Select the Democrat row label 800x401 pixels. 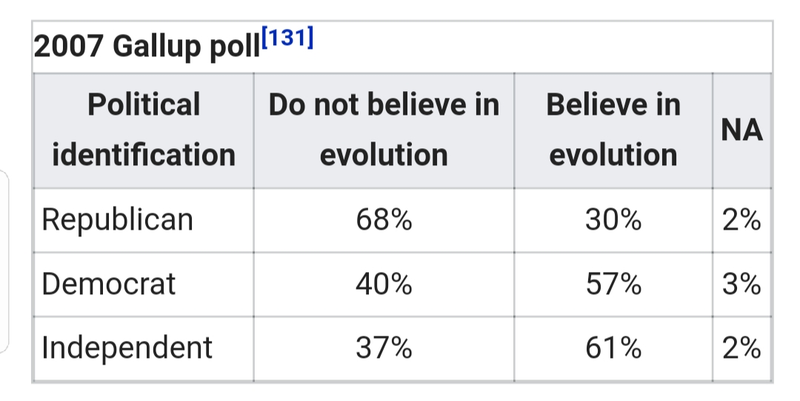pos(108,284)
